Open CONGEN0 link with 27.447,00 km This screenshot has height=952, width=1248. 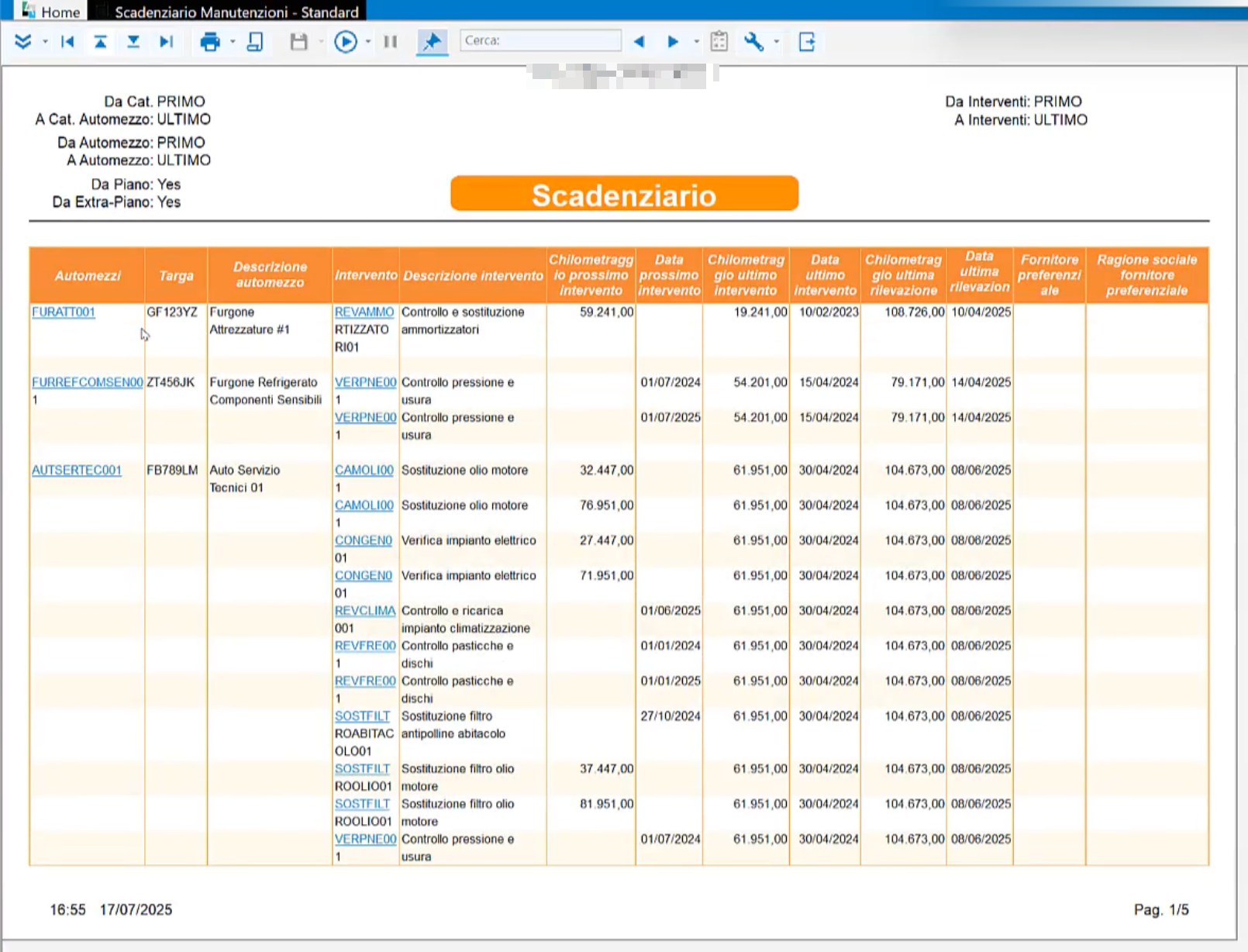coord(364,540)
